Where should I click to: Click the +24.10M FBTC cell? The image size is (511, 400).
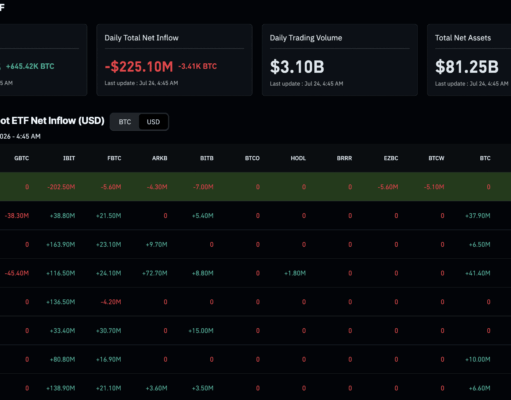click(109, 273)
